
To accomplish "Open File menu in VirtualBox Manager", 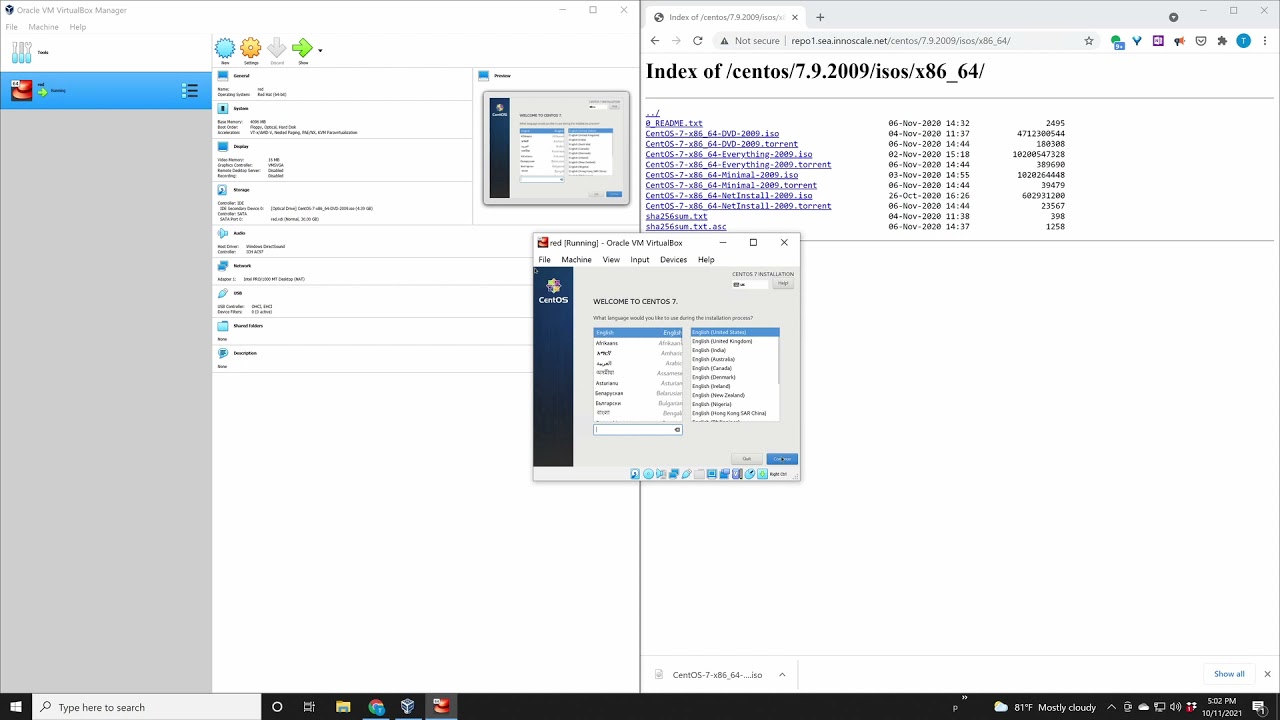I will [x=11, y=27].
